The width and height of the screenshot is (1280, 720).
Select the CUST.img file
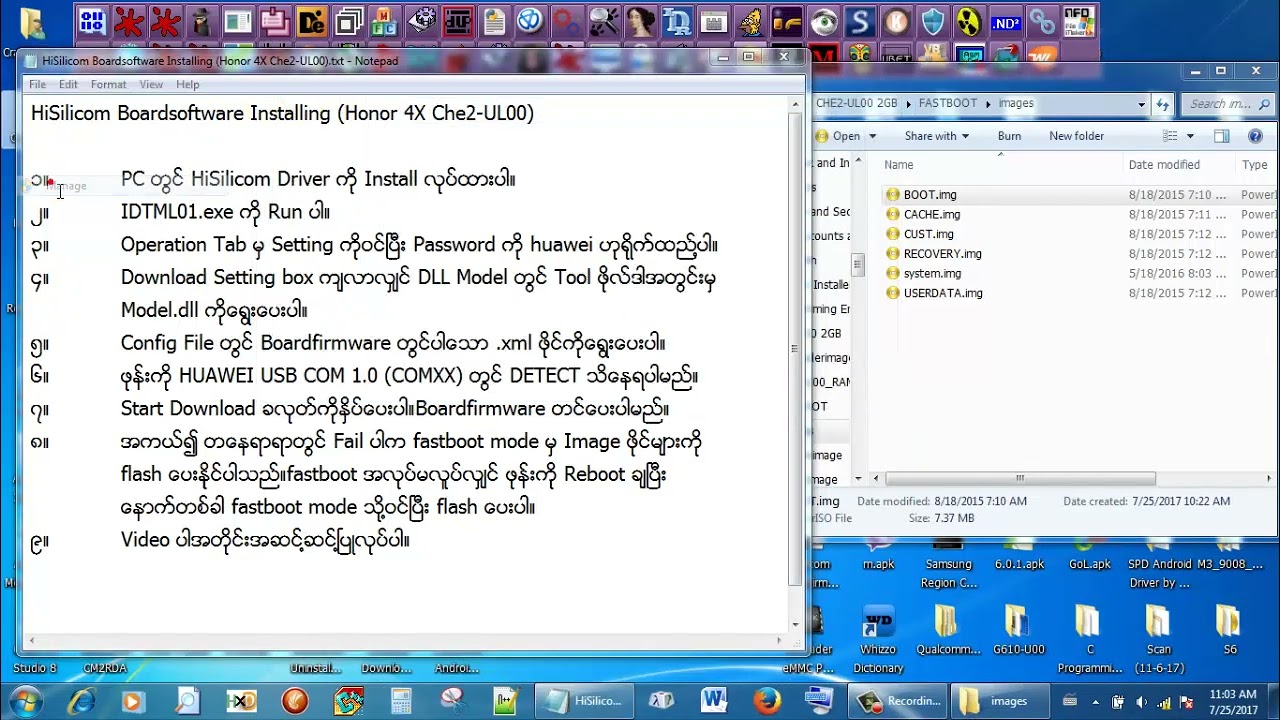click(x=928, y=234)
